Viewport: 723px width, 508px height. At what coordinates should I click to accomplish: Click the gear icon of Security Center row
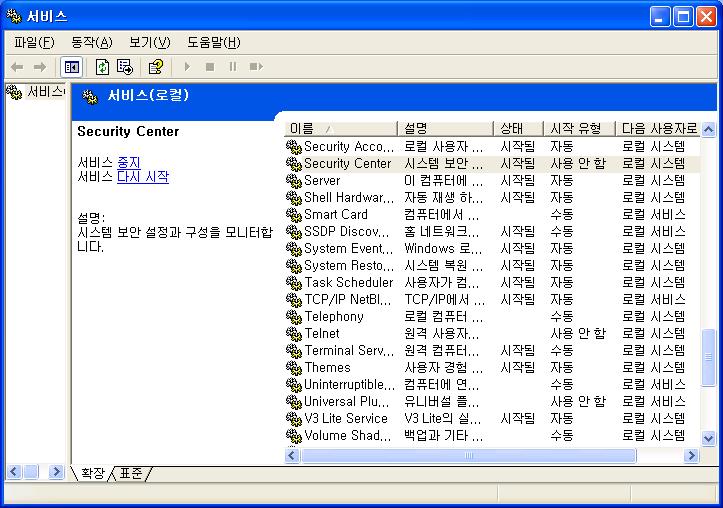click(294, 164)
